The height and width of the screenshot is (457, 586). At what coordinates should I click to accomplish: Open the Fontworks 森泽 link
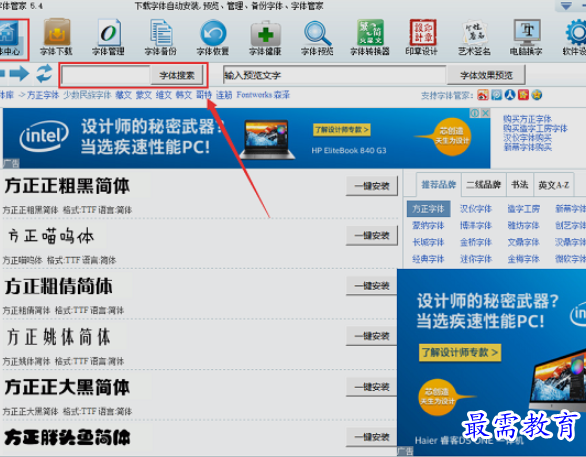[x=263, y=95]
